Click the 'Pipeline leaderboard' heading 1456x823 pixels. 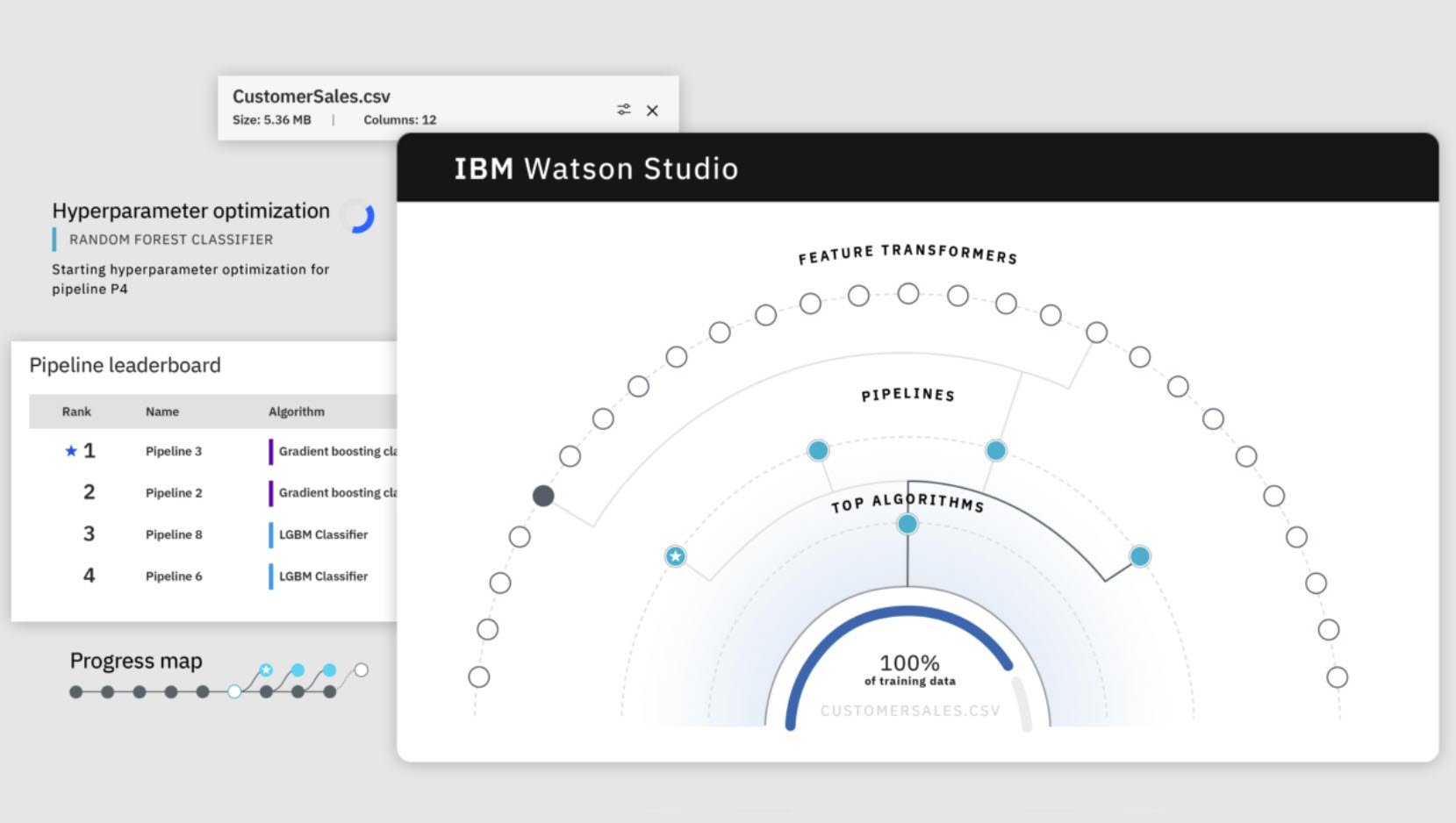pyautogui.click(x=125, y=365)
